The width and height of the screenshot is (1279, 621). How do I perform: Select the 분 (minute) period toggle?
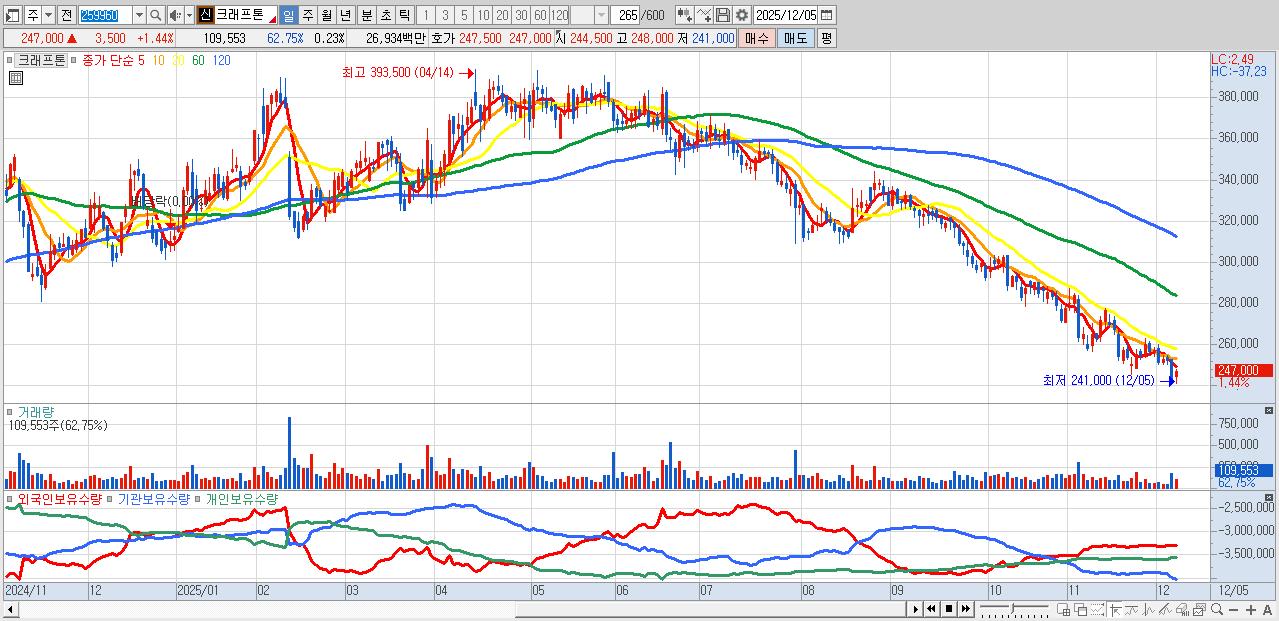tap(366, 15)
